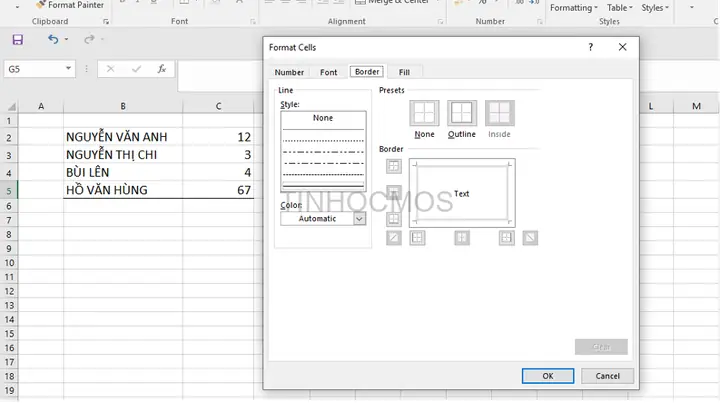Select row 10 header

pos(9,263)
